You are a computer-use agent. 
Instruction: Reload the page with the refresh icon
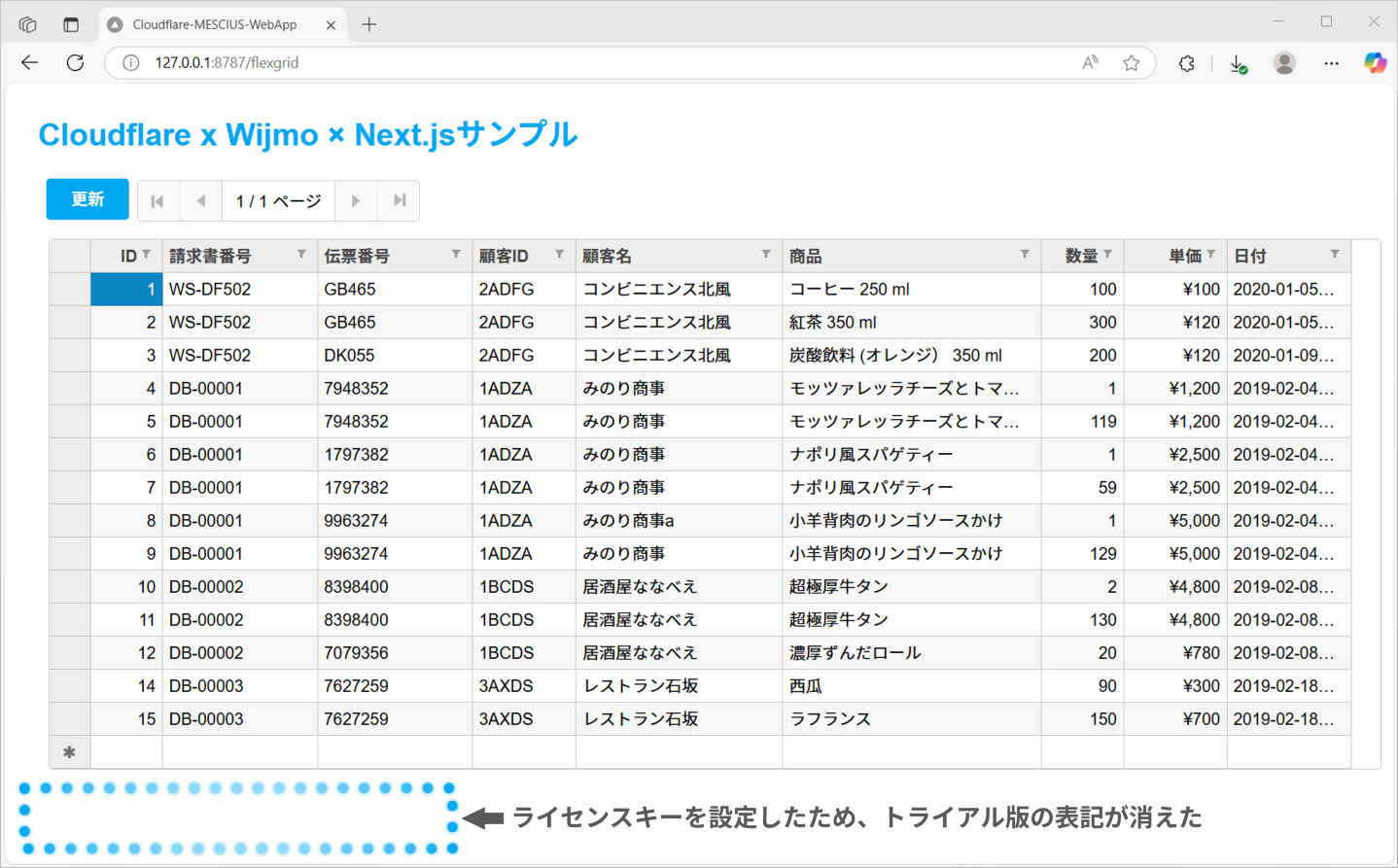(75, 63)
